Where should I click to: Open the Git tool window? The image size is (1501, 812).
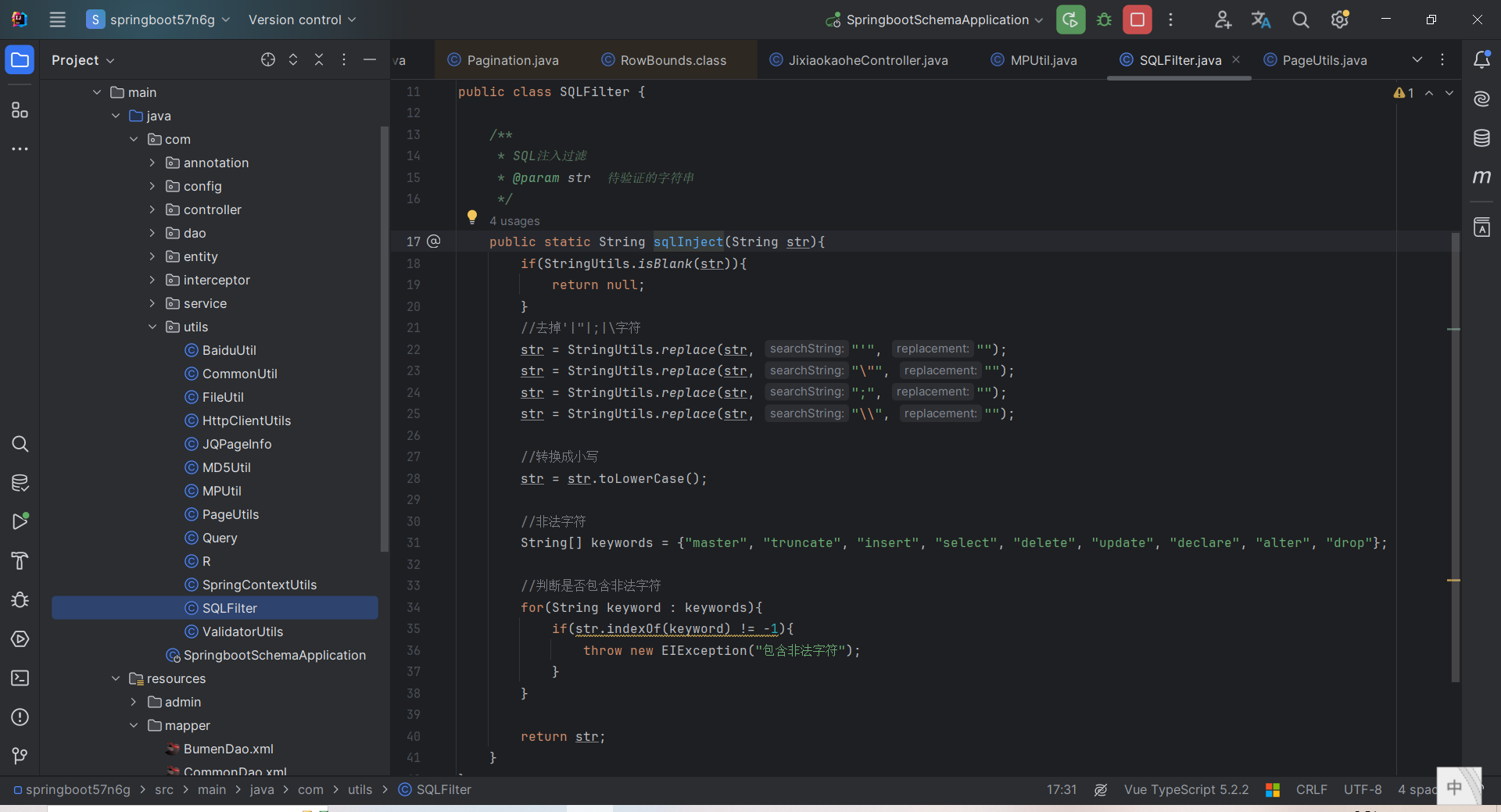(x=20, y=756)
